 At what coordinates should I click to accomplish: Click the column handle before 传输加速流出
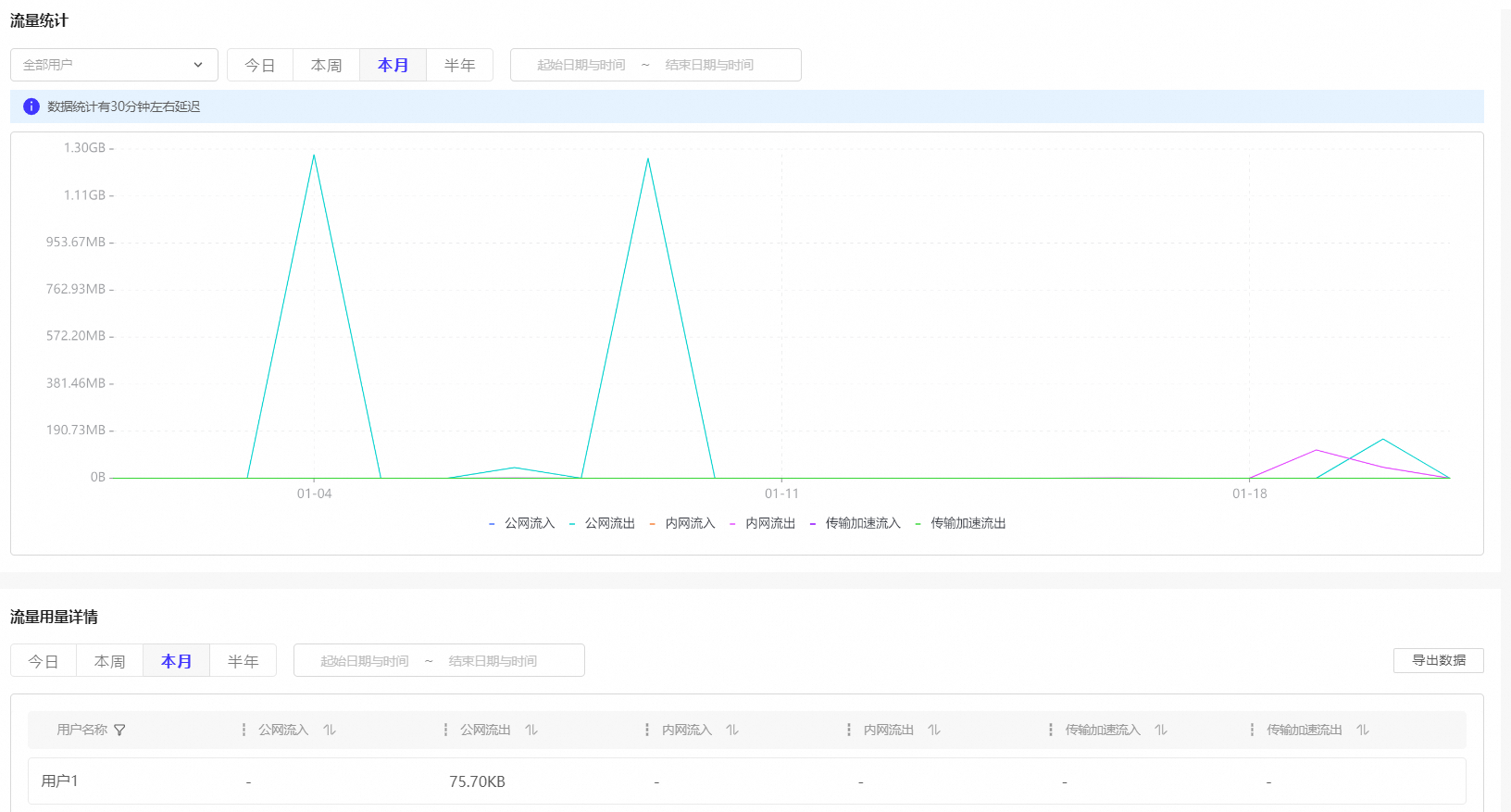[x=1253, y=730]
